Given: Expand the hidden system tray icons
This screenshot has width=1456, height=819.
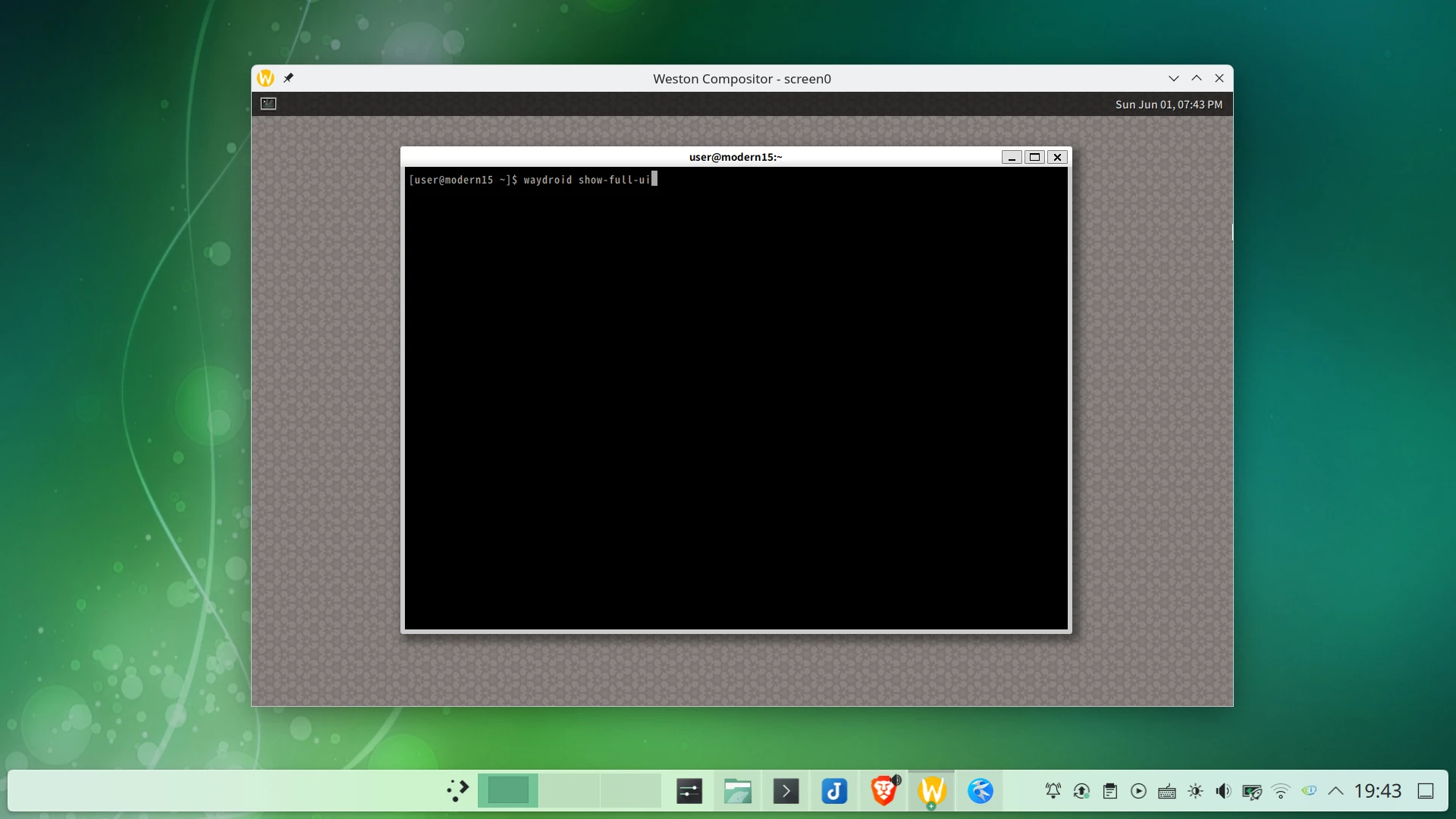Looking at the screenshot, I should pos(1335,791).
